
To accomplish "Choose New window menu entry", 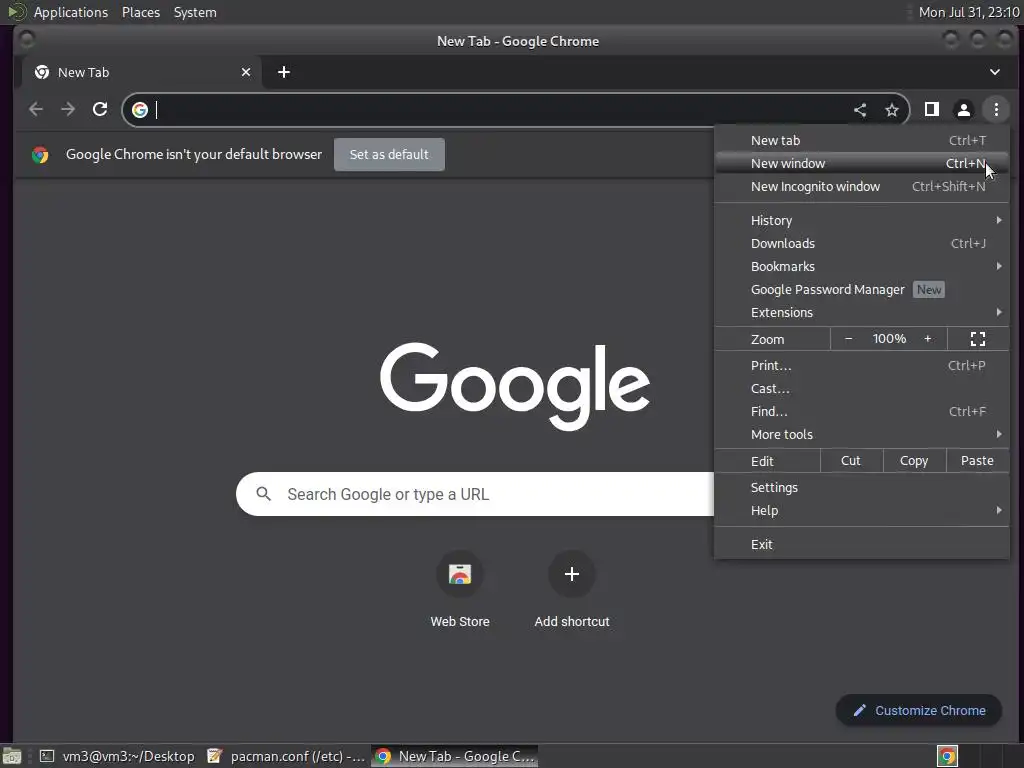I will tap(862, 163).
